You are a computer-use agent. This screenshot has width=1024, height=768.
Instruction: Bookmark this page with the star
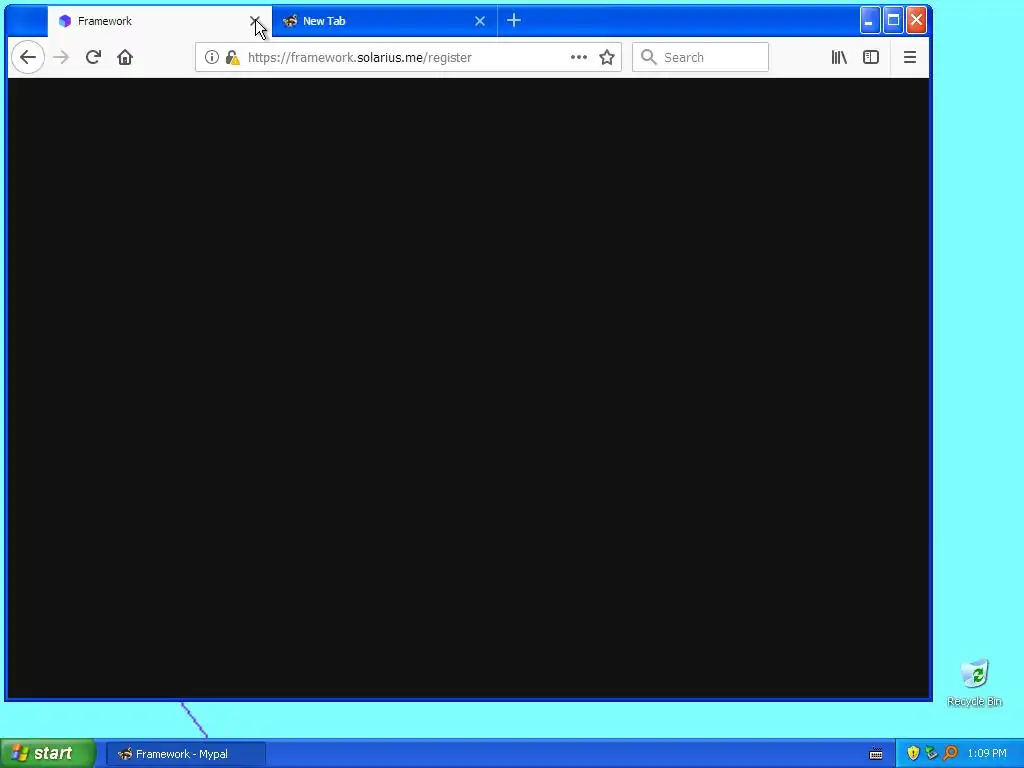[607, 57]
